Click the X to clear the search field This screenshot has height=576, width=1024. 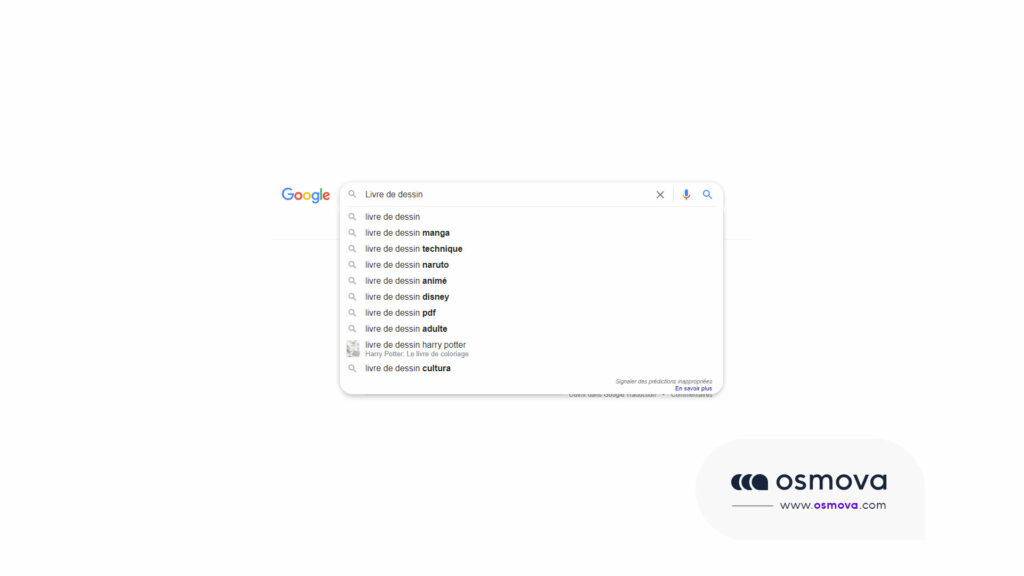tap(660, 194)
